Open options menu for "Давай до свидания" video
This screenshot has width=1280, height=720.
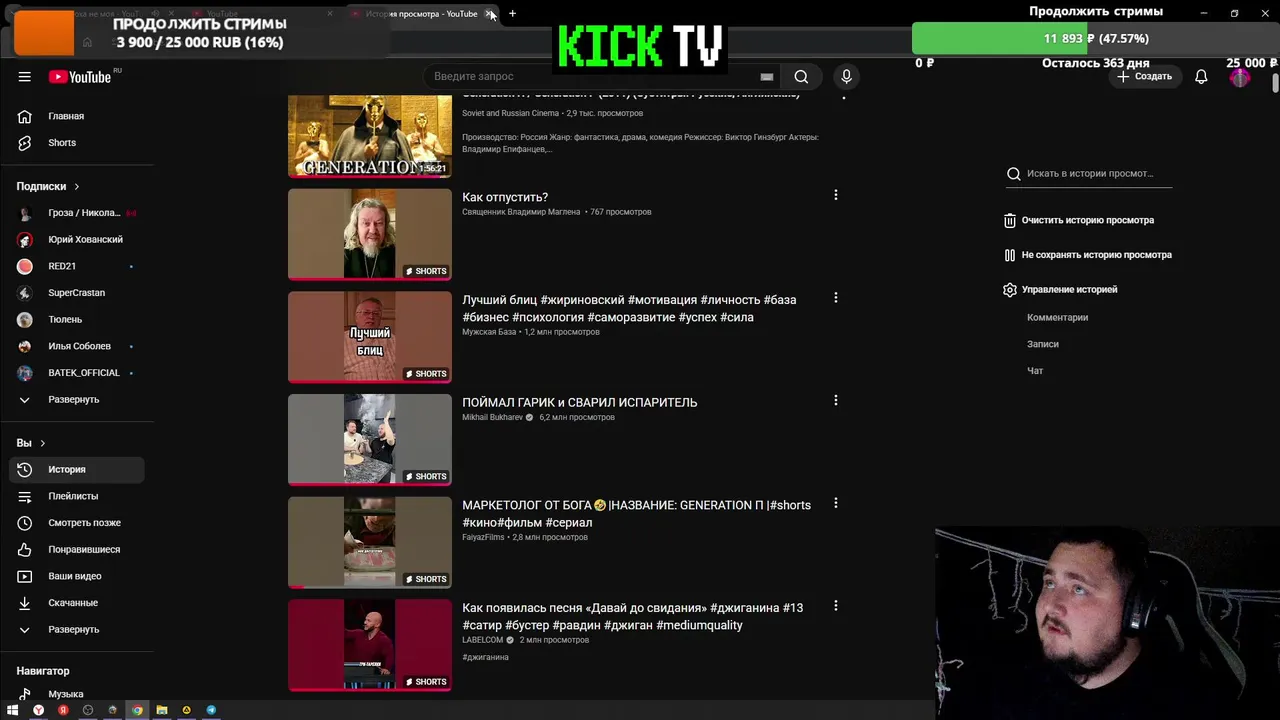[x=836, y=606]
